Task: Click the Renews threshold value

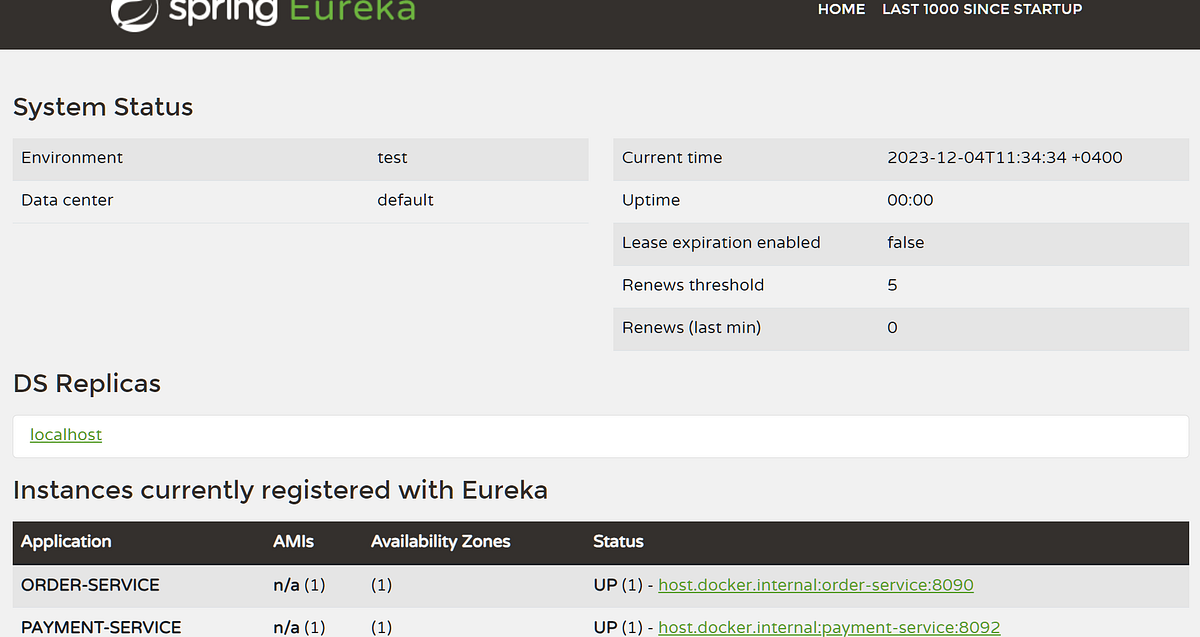Action: 891,285
